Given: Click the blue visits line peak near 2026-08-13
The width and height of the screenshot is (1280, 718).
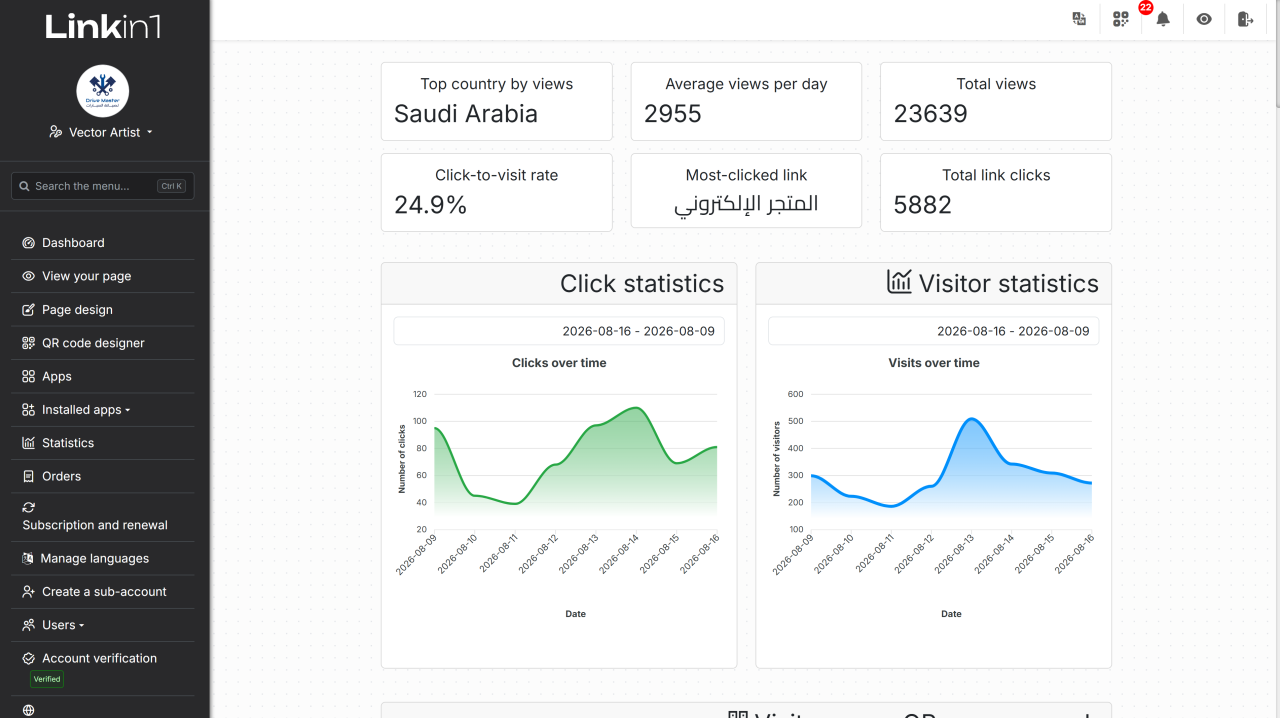Looking at the screenshot, I should pyautogui.click(x=971, y=419).
